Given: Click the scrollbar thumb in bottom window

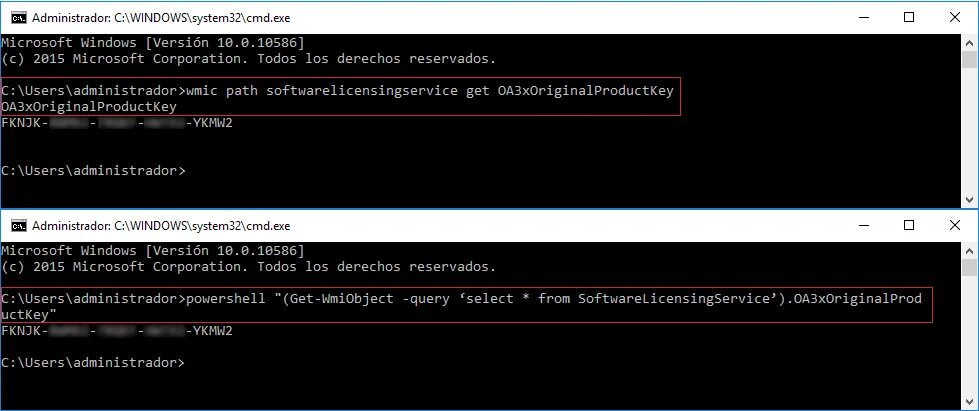Looking at the screenshot, I should click(969, 267).
